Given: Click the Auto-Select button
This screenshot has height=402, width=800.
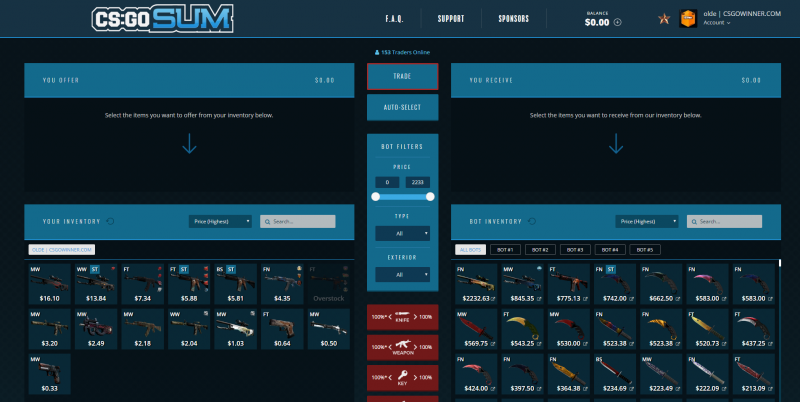Looking at the screenshot, I should pyautogui.click(x=402, y=108).
